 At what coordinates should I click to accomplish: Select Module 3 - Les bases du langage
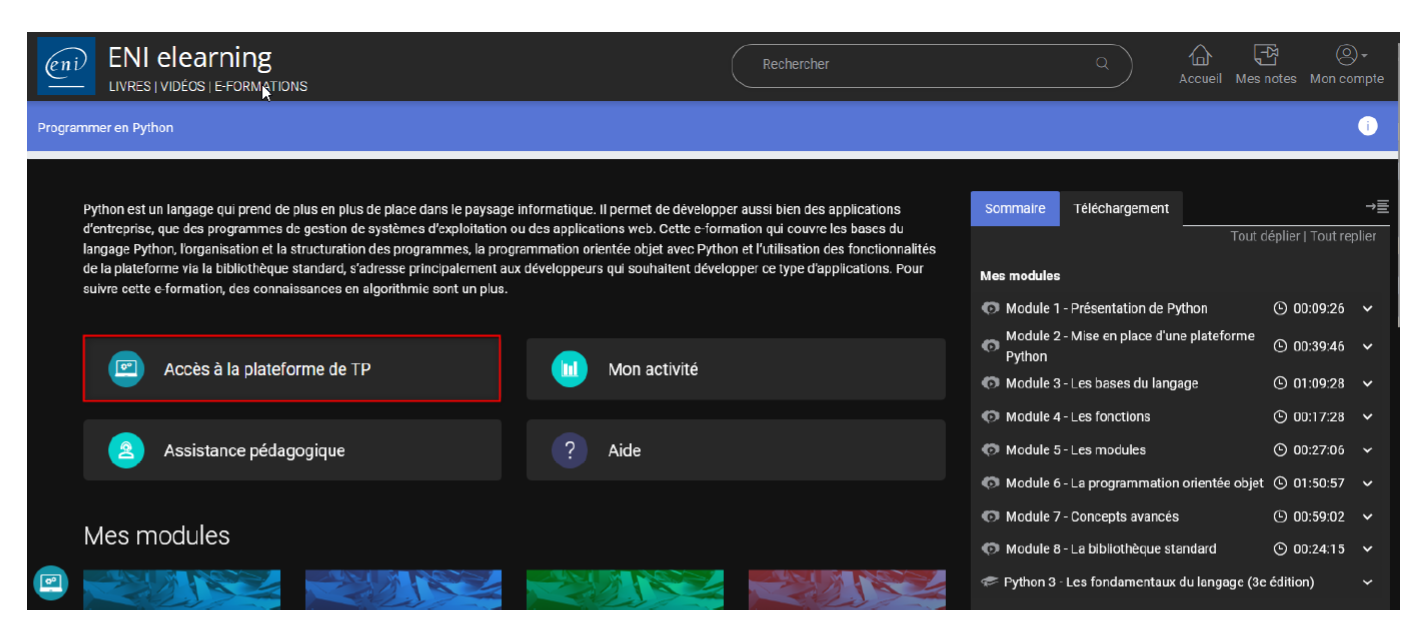pyautogui.click(x=1101, y=383)
